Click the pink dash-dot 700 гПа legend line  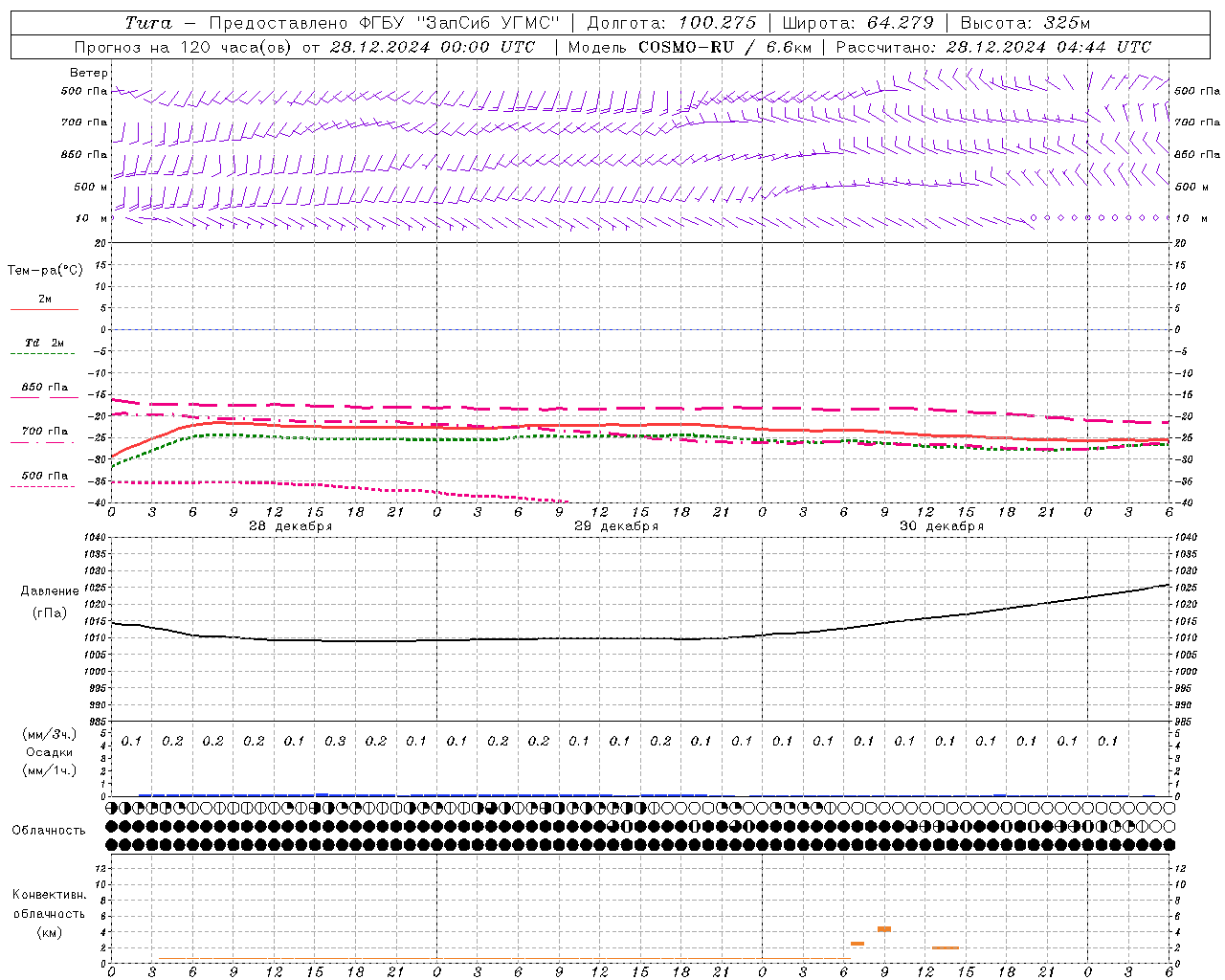click(x=44, y=442)
